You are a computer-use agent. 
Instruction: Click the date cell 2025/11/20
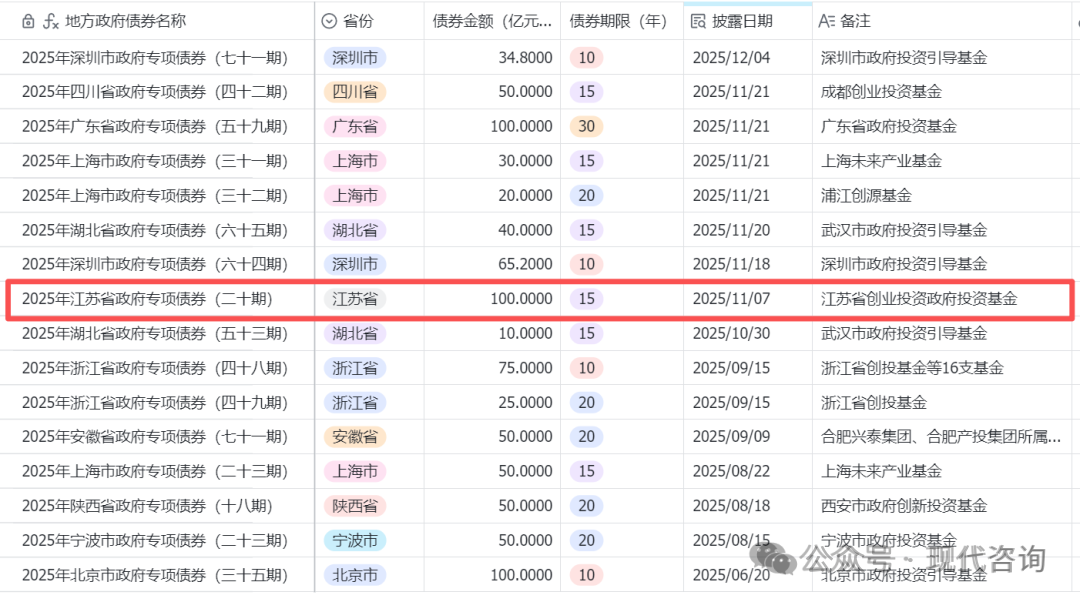coord(748,230)
